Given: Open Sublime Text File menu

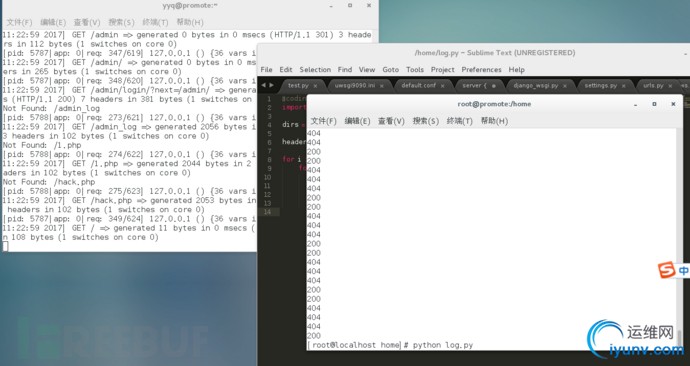Looking at the screenshot, I should 266,70.
